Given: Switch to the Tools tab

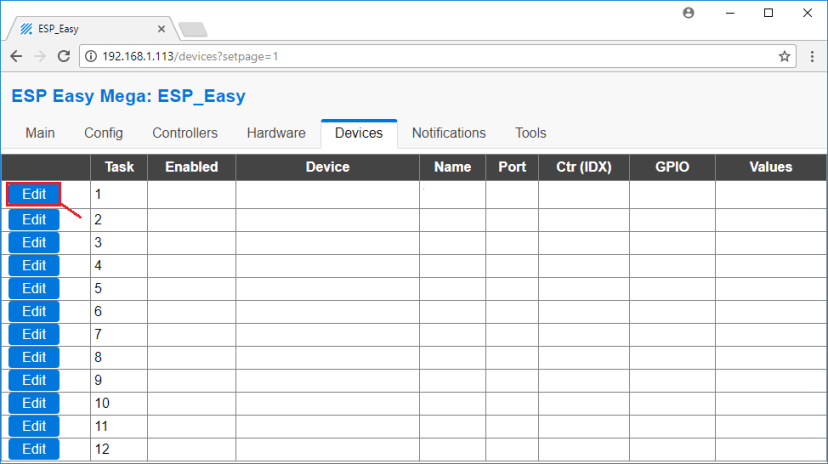Looking at the screenshot, I should coord(531,133).
